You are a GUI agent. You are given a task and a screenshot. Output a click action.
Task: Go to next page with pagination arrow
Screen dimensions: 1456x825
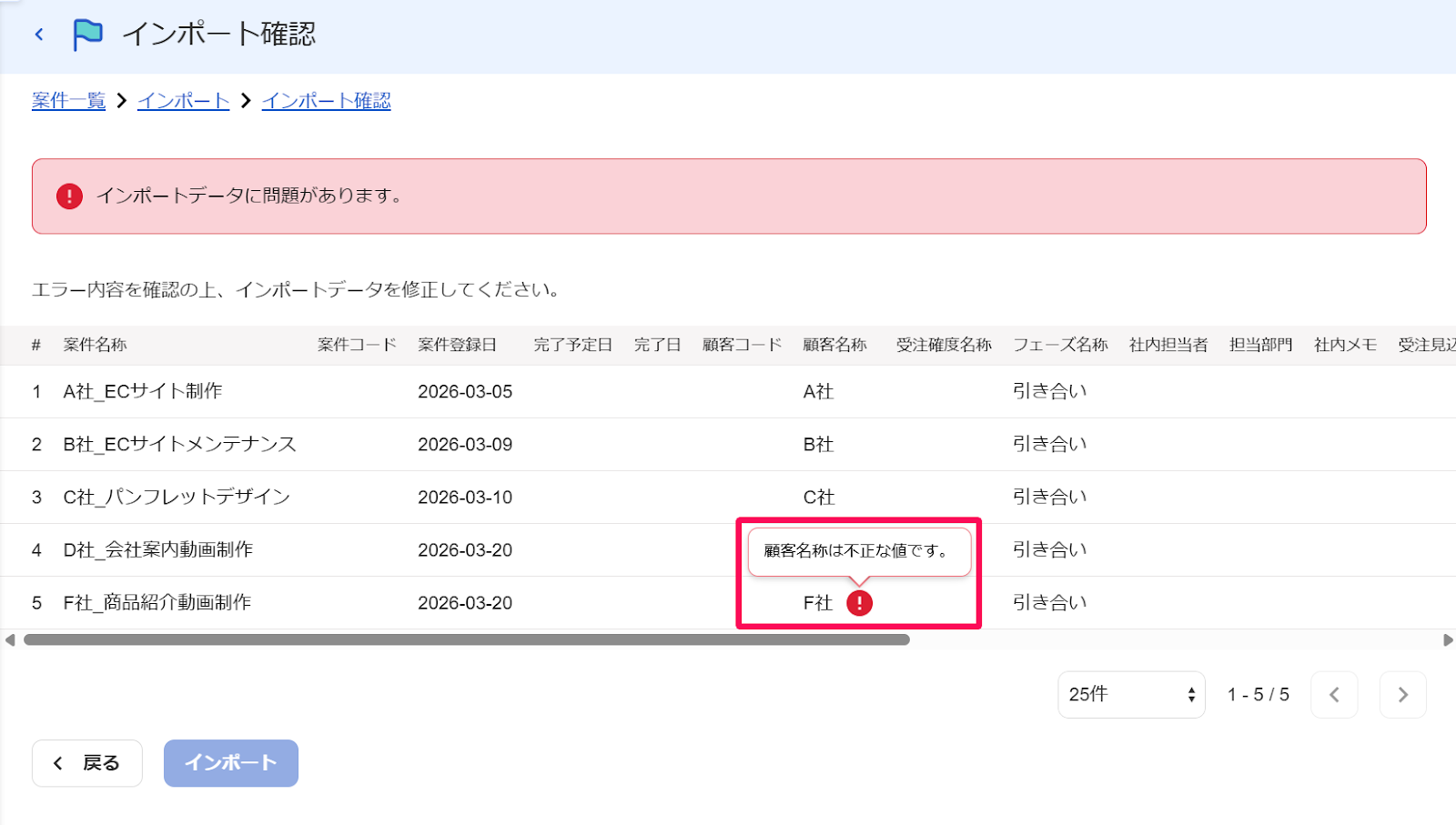(1402, 695)
